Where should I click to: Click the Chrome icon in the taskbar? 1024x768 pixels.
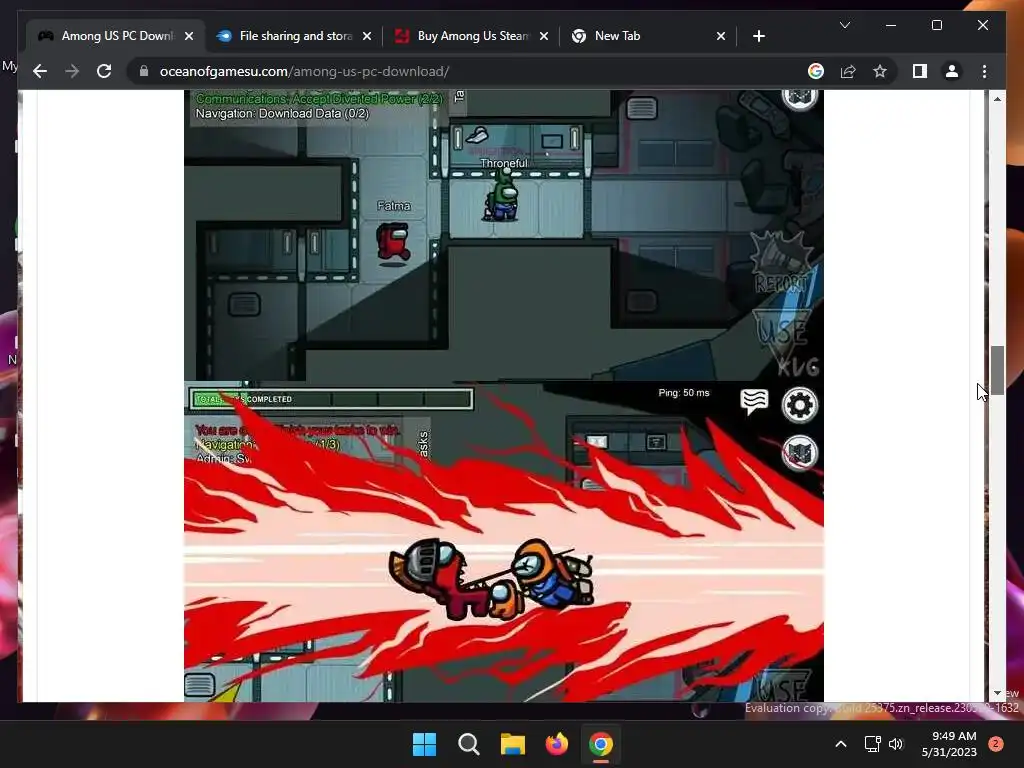[601, 744]
